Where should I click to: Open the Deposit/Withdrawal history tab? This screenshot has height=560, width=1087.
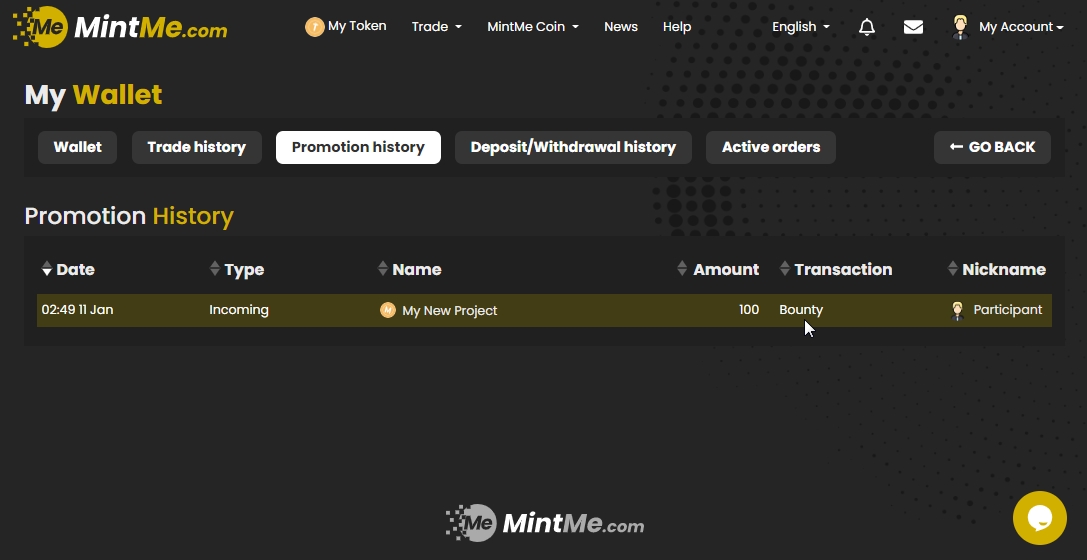click(573, 147)
